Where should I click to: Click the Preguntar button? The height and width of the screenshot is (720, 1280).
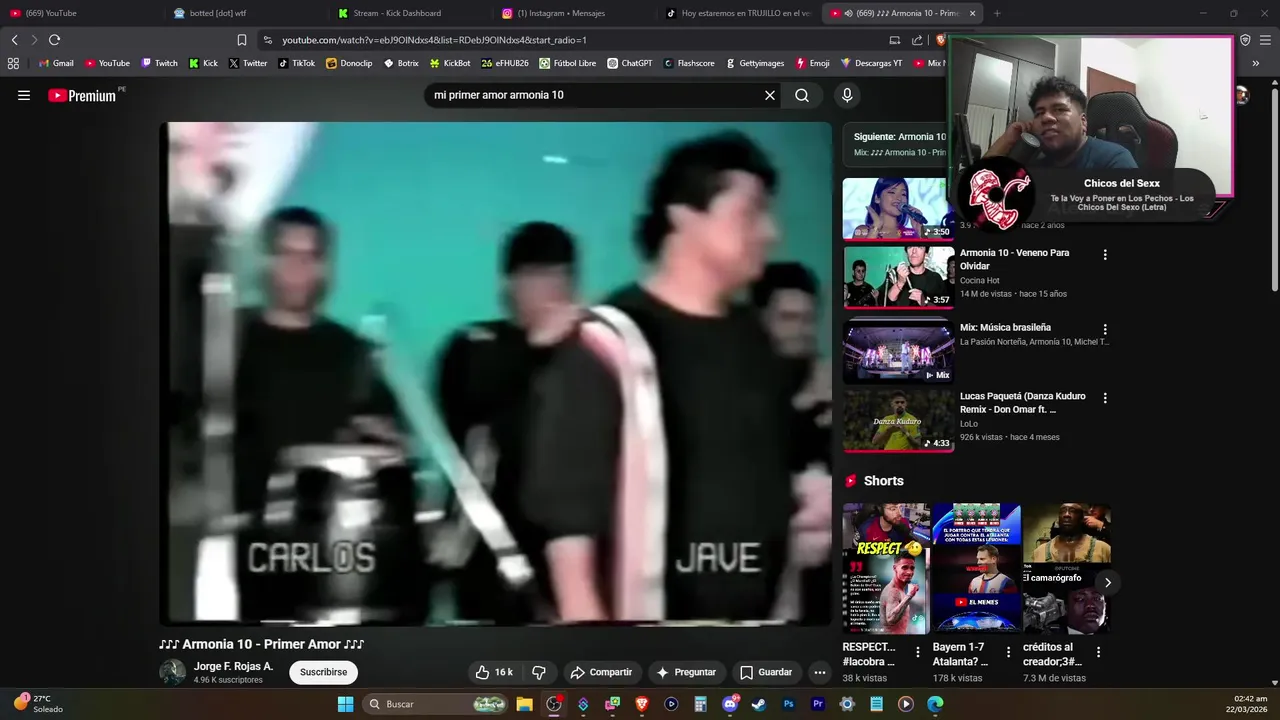coord(686,672)
